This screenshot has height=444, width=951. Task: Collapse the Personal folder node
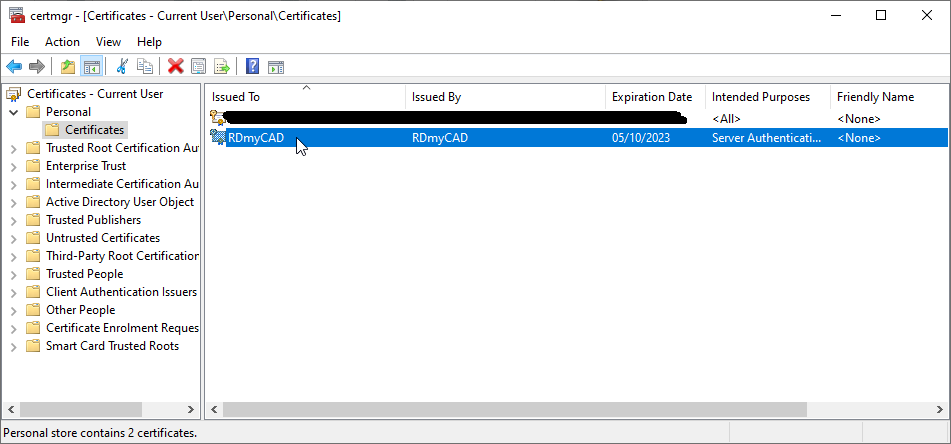(13, 112)
